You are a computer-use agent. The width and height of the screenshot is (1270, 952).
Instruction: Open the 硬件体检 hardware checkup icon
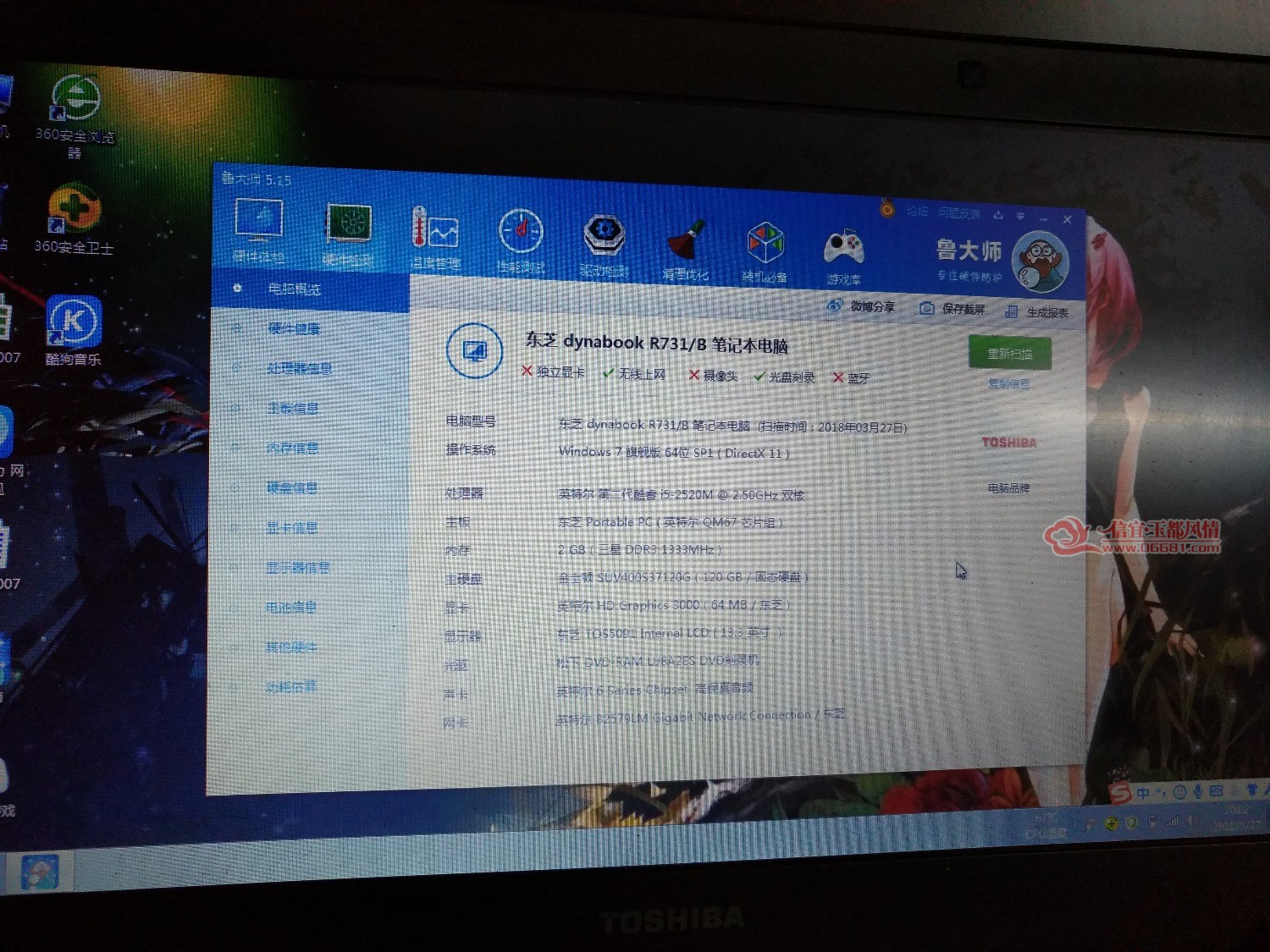tap(259, 229)
